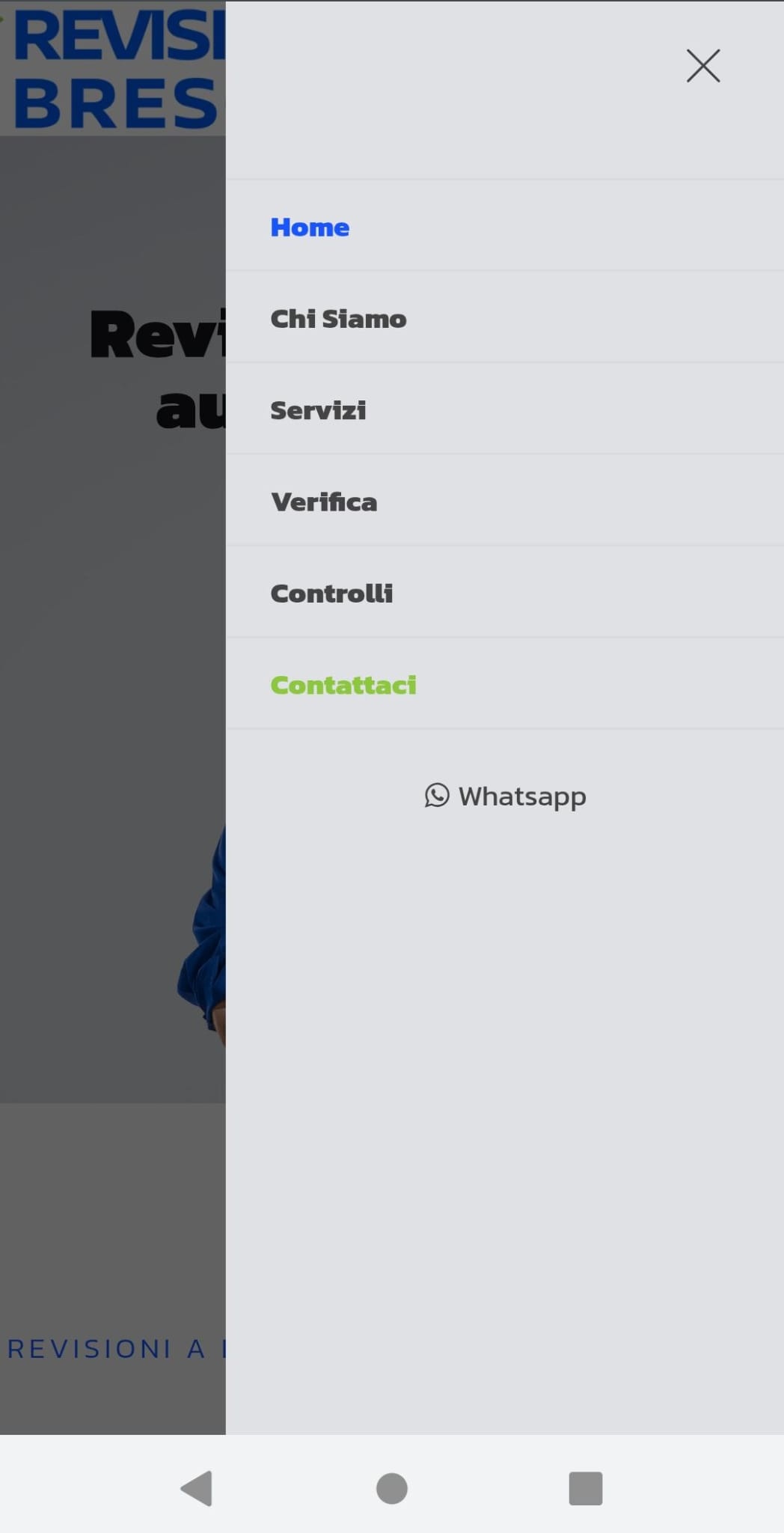Tap the WhatsApp logo icon
Image resolution: width=784 pixels, height=1533 pixels.
tap(437, 795)
